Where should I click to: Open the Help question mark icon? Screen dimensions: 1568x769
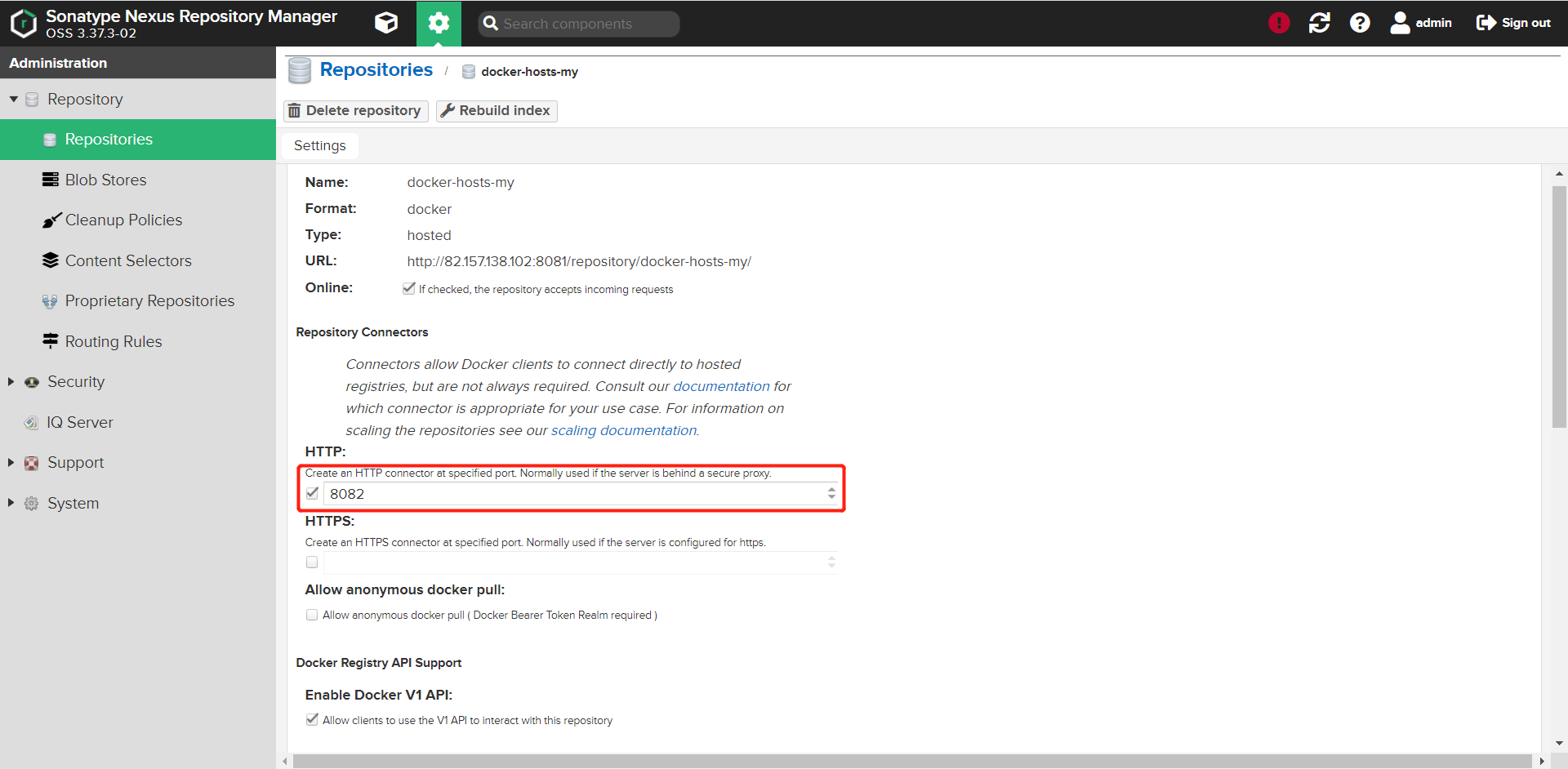[1360, 23]
